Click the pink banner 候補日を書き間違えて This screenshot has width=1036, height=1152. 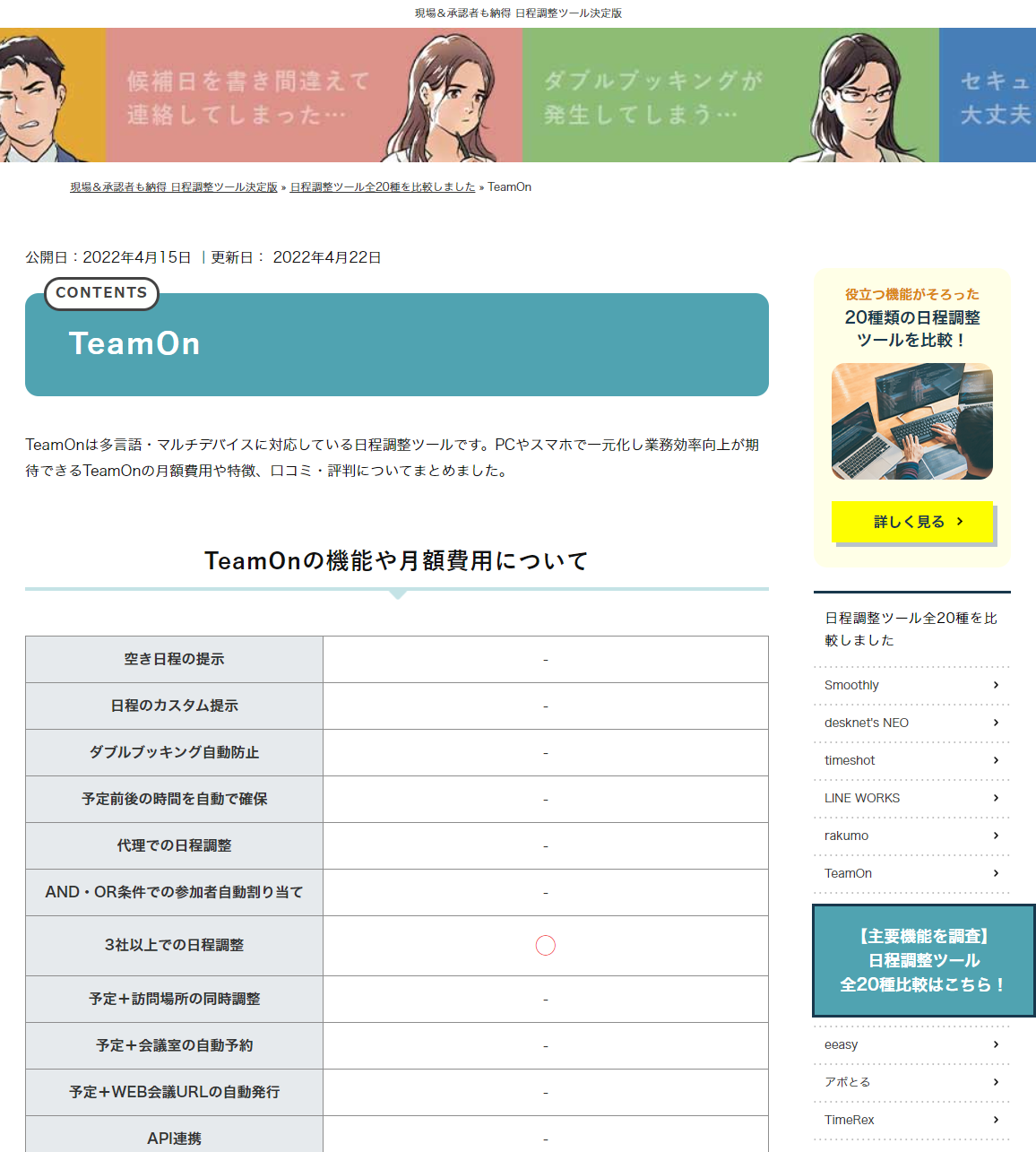click(x=314, y=95)
